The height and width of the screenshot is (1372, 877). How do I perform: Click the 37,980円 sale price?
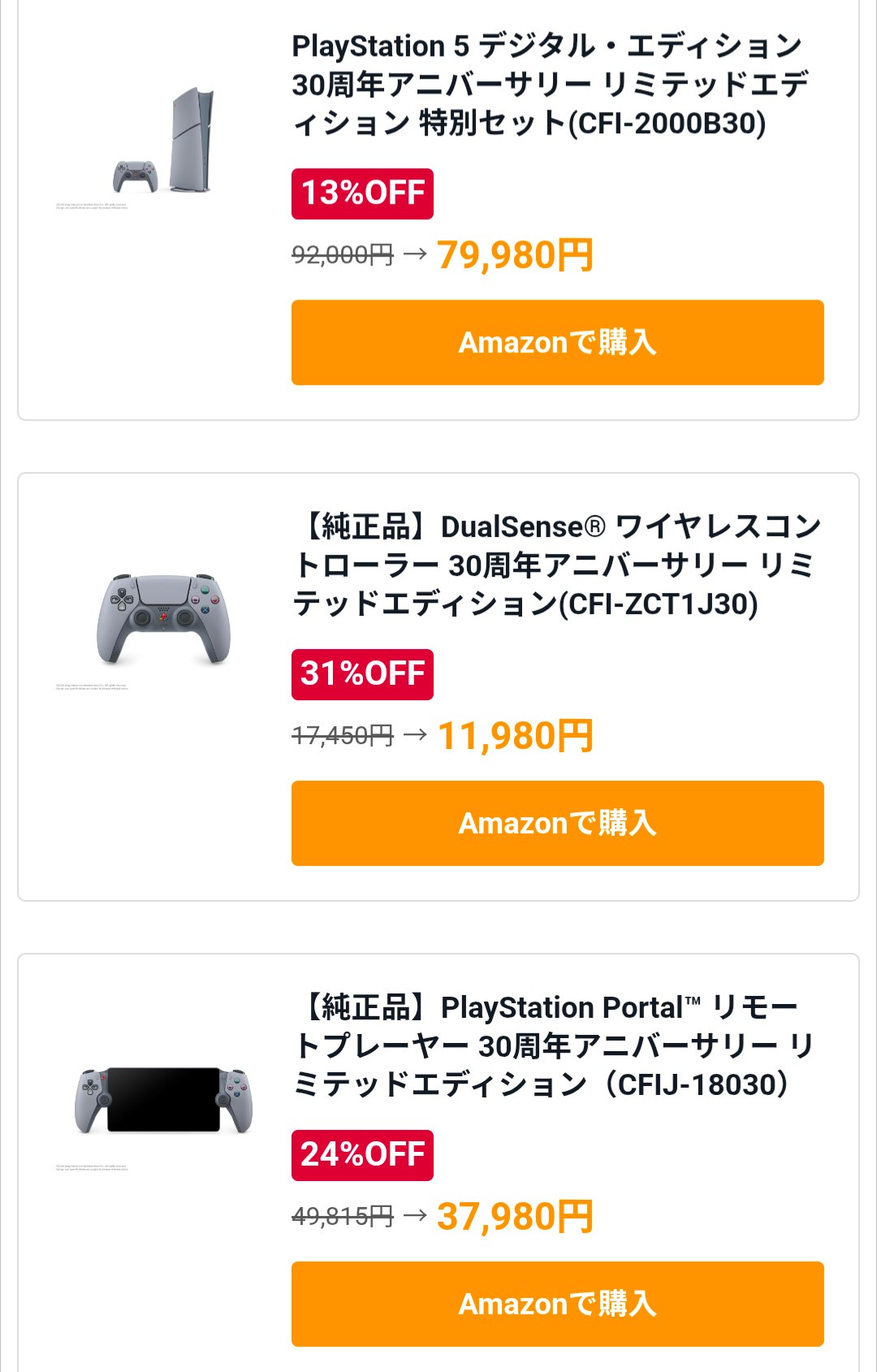click(x=515, y=1217)
